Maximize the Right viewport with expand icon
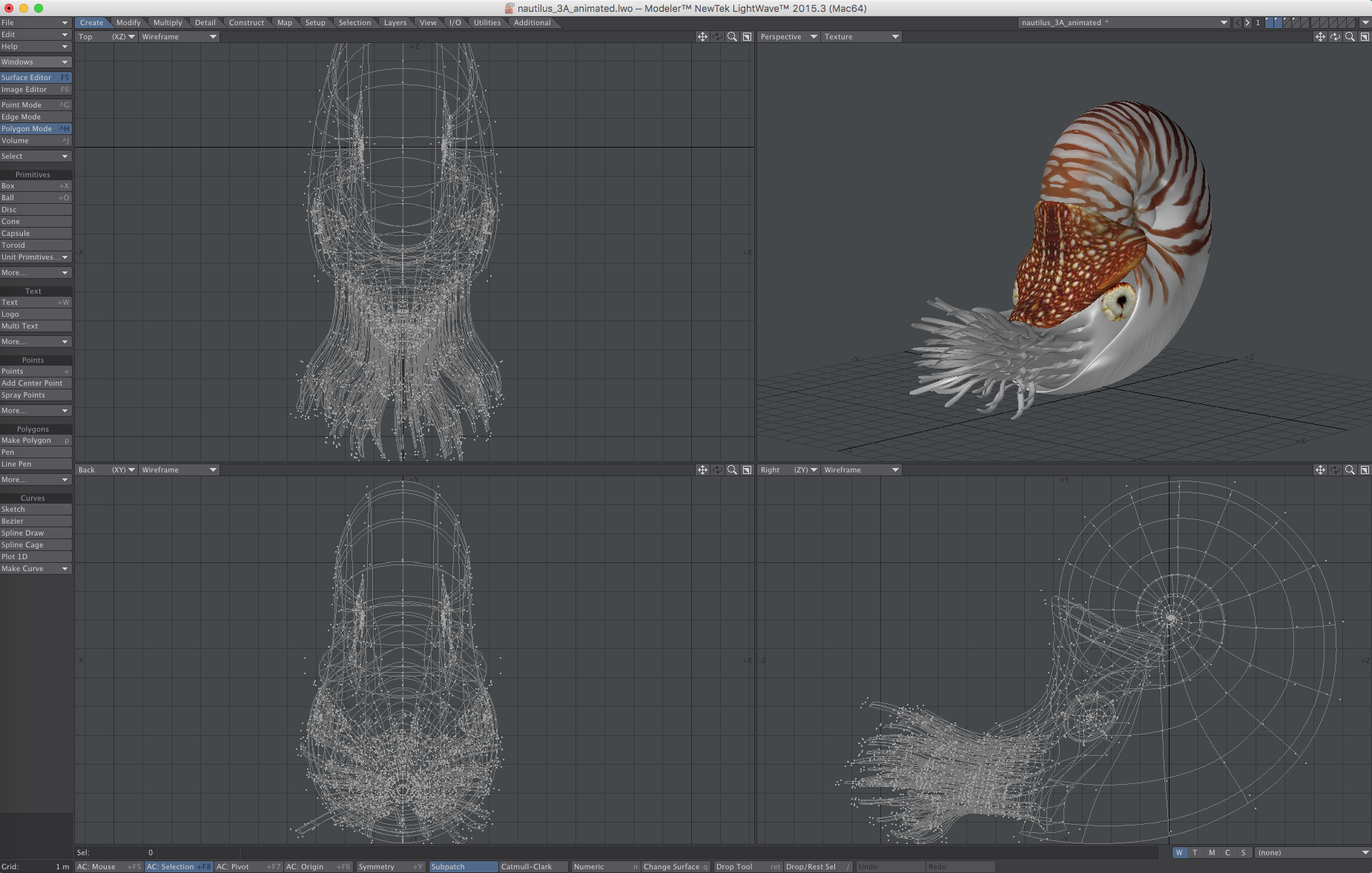 [1365, 470]
